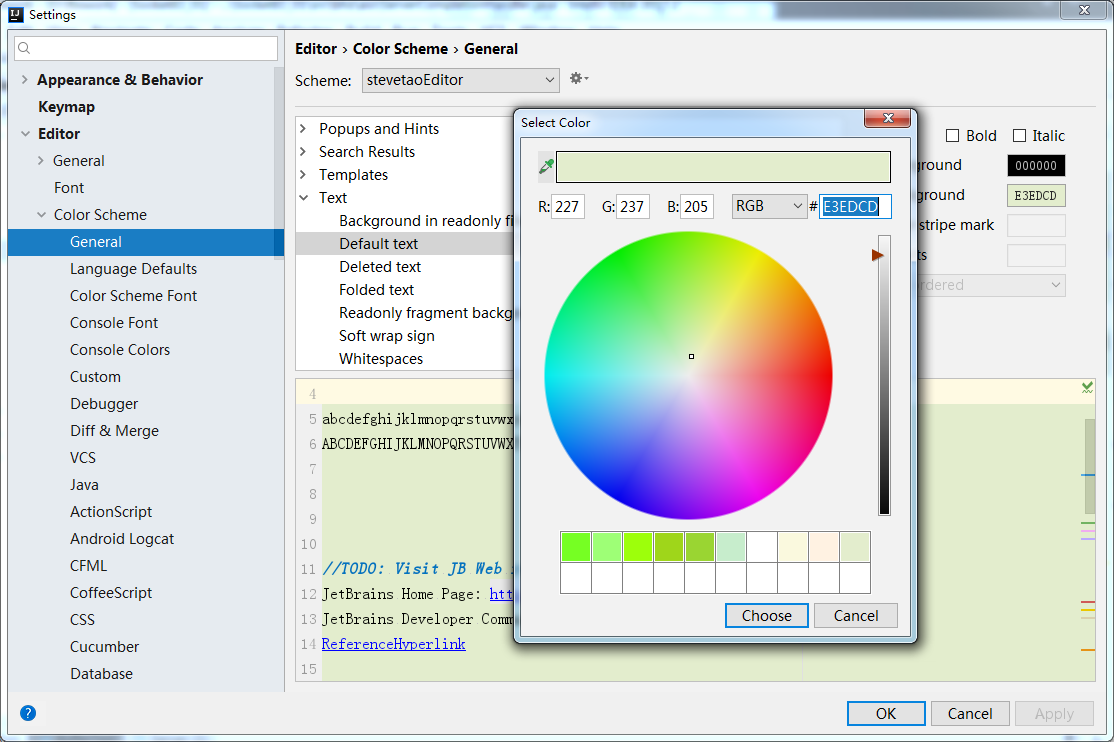Select Deleted text item
The width and height of the screenshot is (1114, 742).
pos(380,267)
